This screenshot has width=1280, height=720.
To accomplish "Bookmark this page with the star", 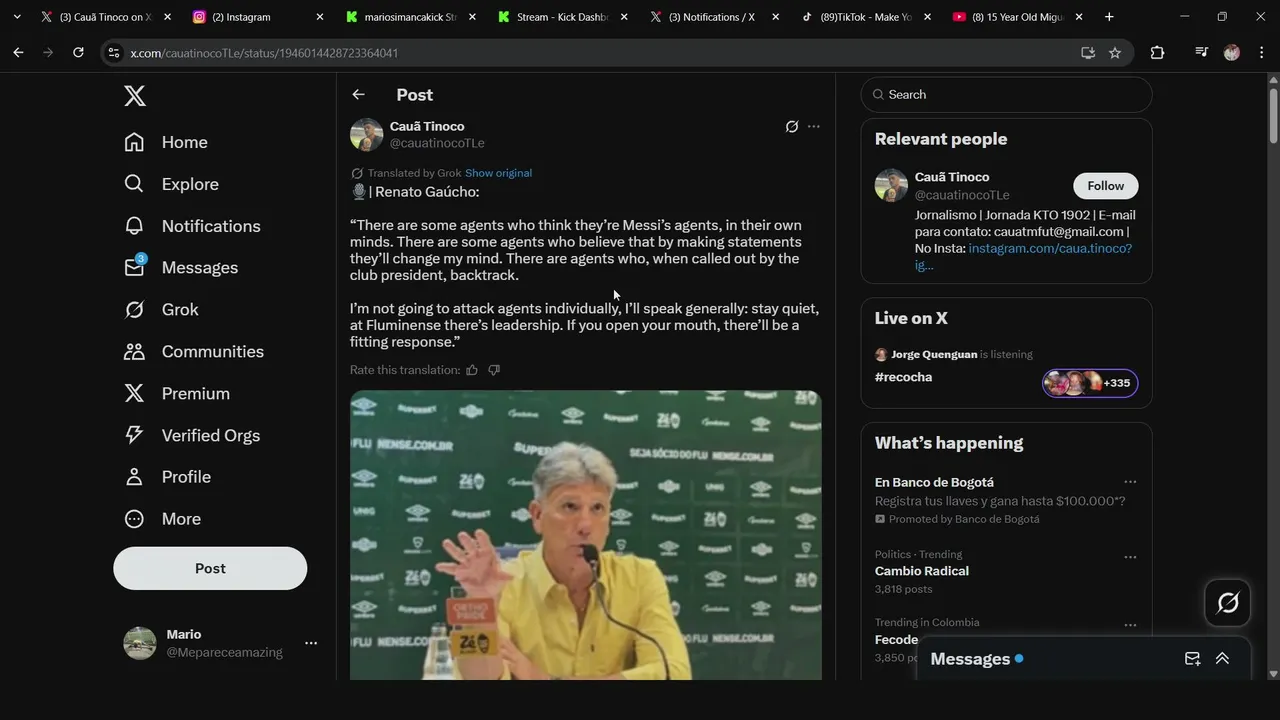I will 1115,53.
